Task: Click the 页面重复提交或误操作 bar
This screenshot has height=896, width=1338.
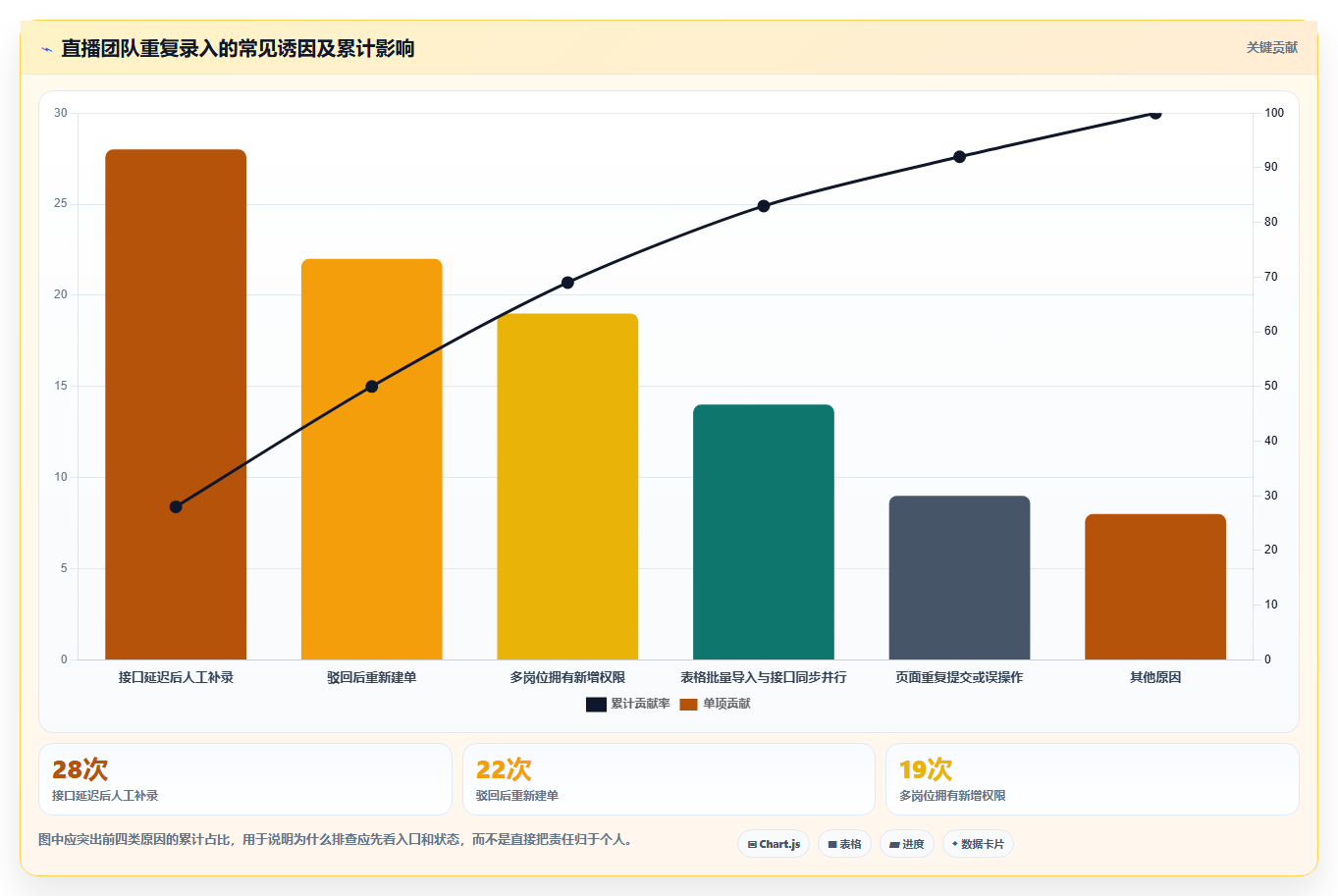Action: 959,578
